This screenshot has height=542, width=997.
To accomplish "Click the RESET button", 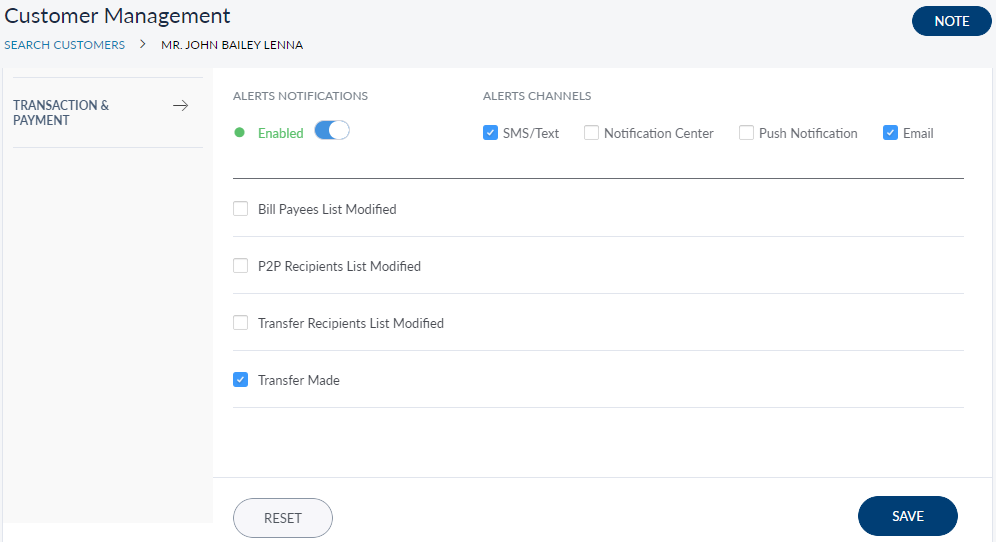I will (282, 518).
